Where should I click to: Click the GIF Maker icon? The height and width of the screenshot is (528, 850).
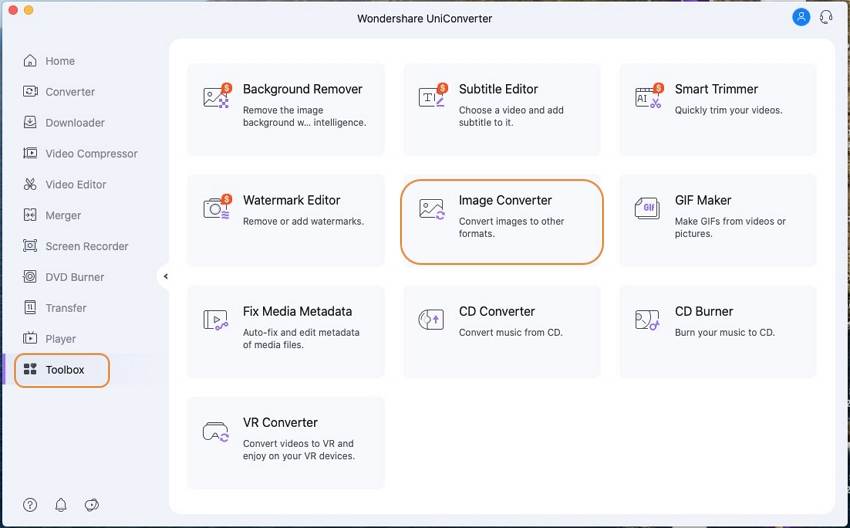tap(647, 209)
